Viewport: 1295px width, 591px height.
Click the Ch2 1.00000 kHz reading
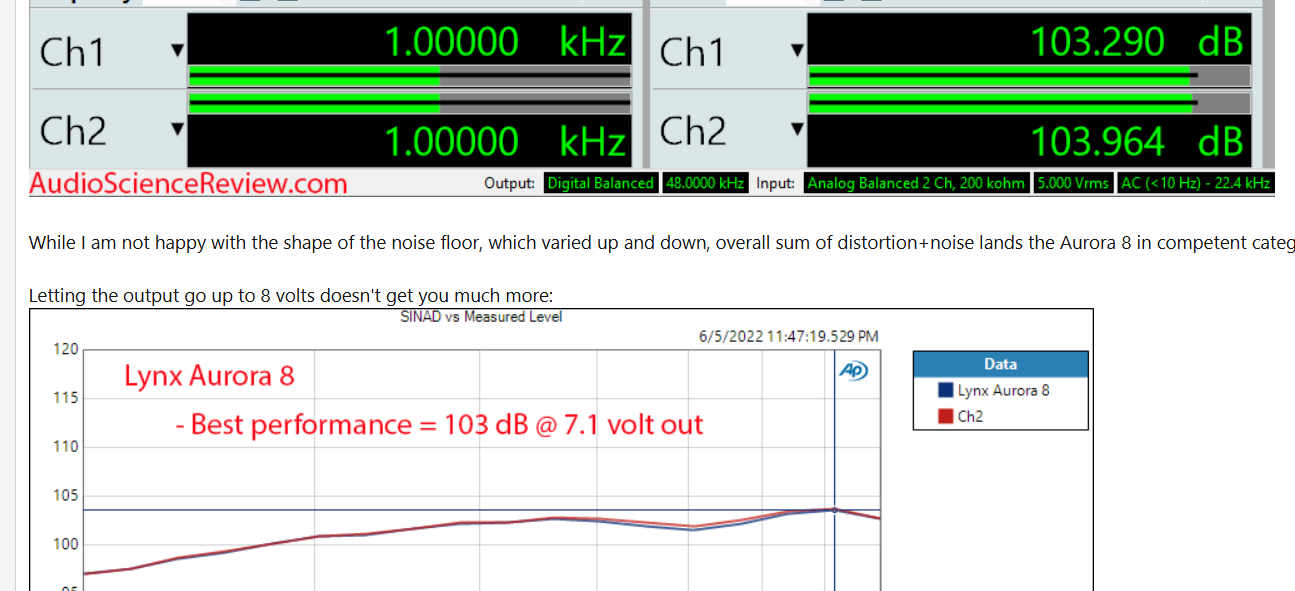click(x=505, y=142)
